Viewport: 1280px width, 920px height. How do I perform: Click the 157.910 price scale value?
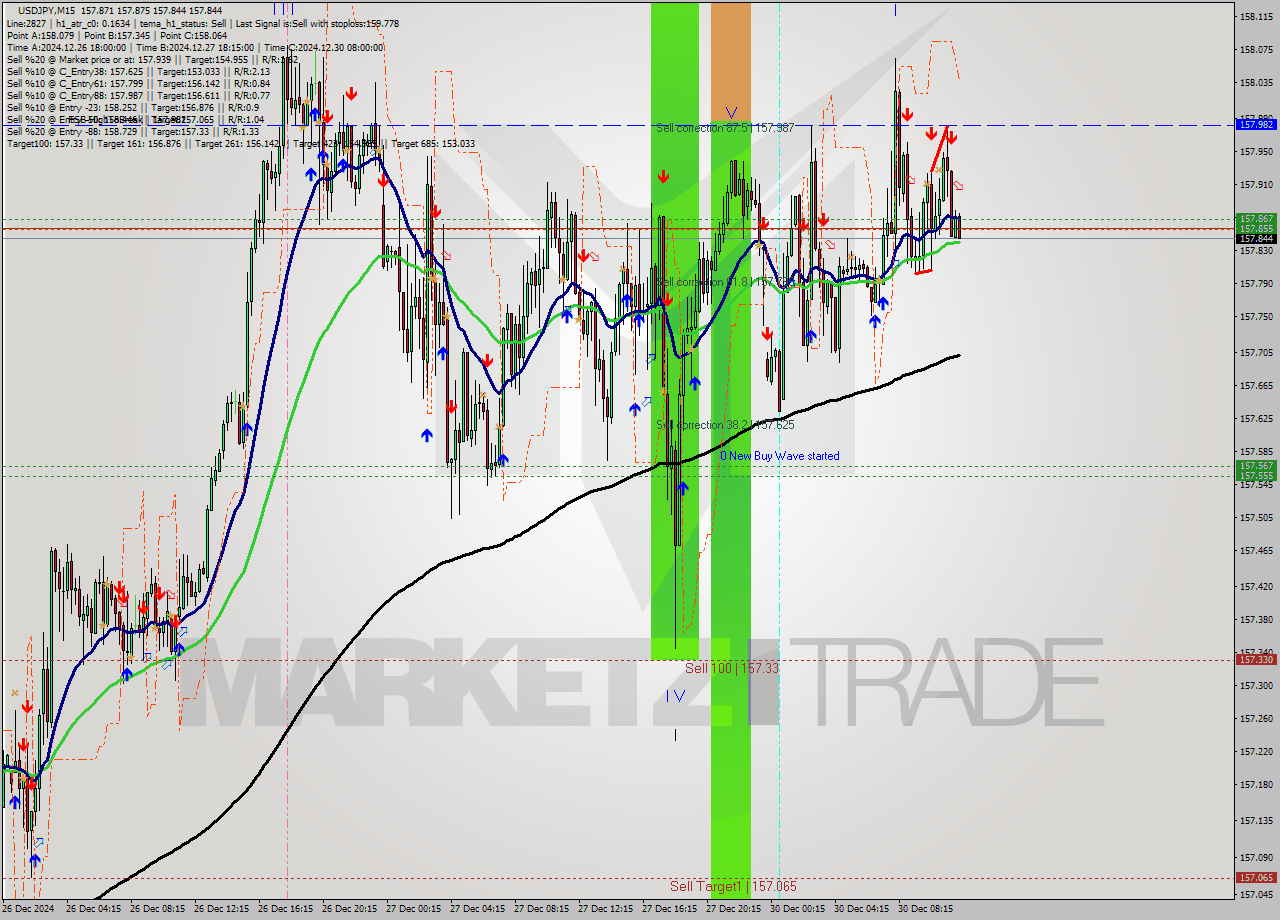tap(1256, 184)
